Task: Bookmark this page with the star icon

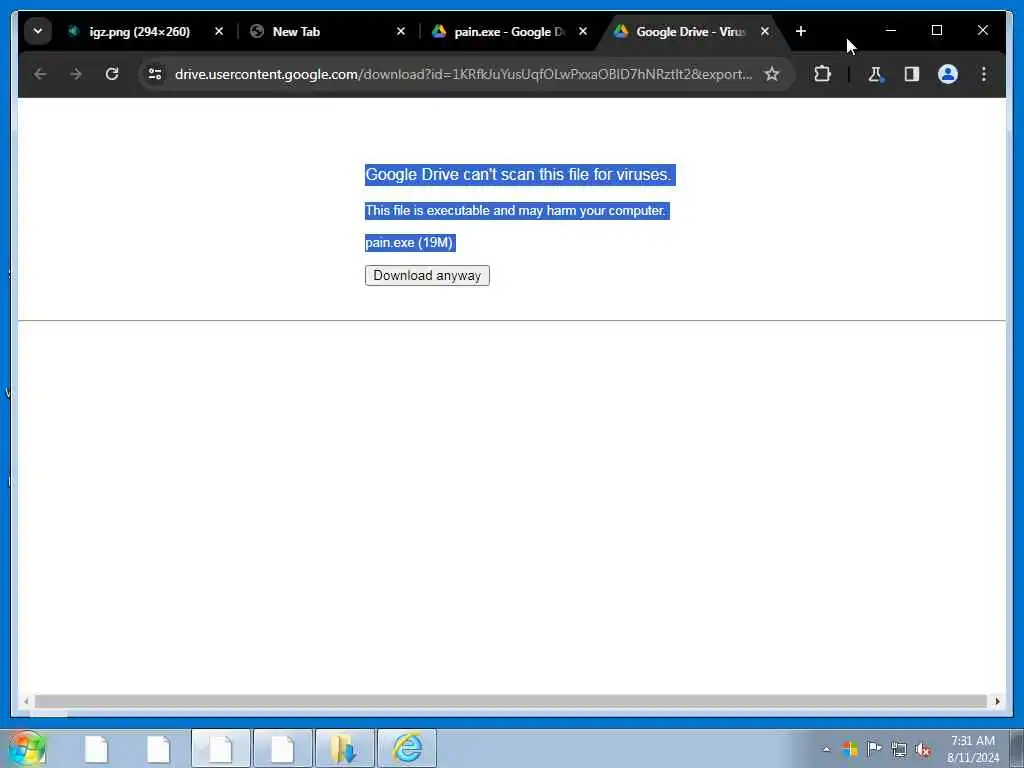Action: pyautogui.click(x=772, y=74)
